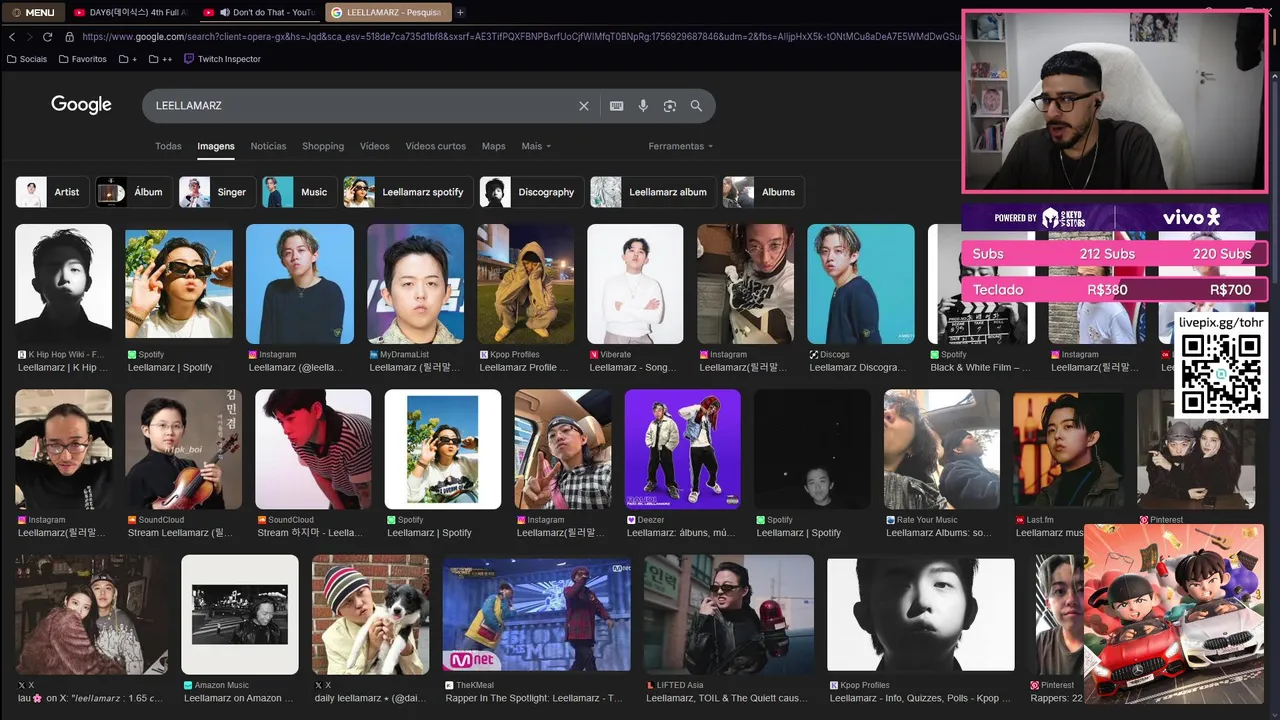Open the Vídeos search tab

tap(375, 146)
